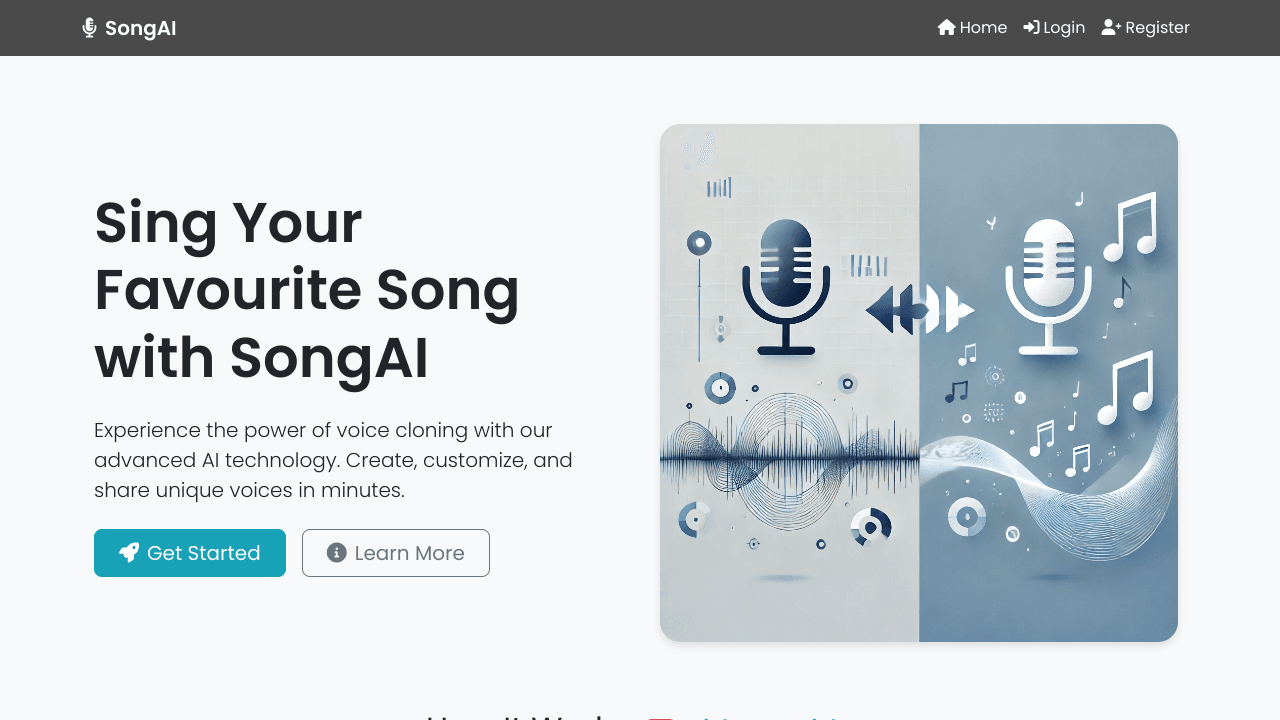This screenshot has height=720, width=1280.
Task: Go to the Home nav item
Action: 983,28
